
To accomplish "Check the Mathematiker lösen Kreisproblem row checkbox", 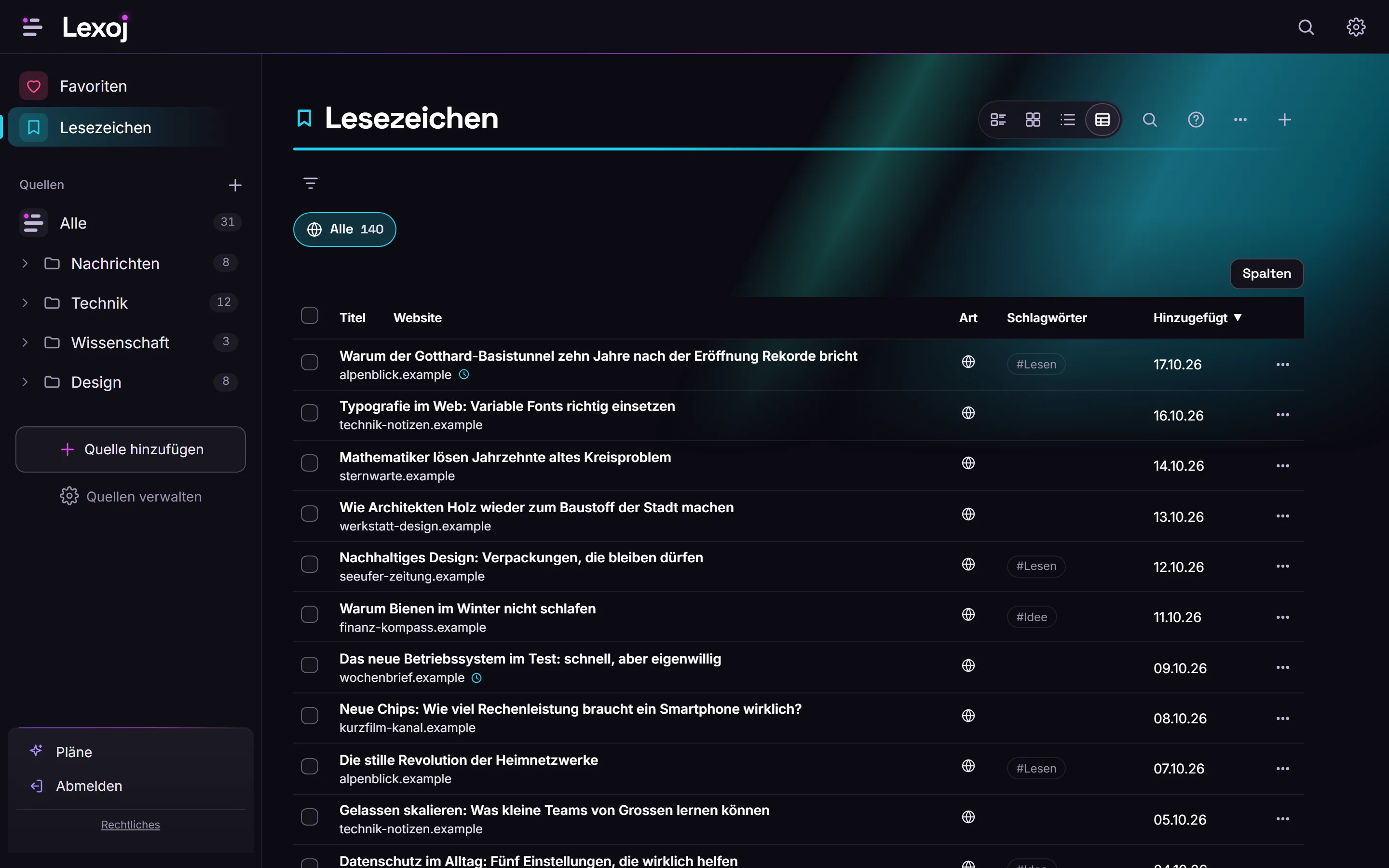I will (x=309, y=463).
